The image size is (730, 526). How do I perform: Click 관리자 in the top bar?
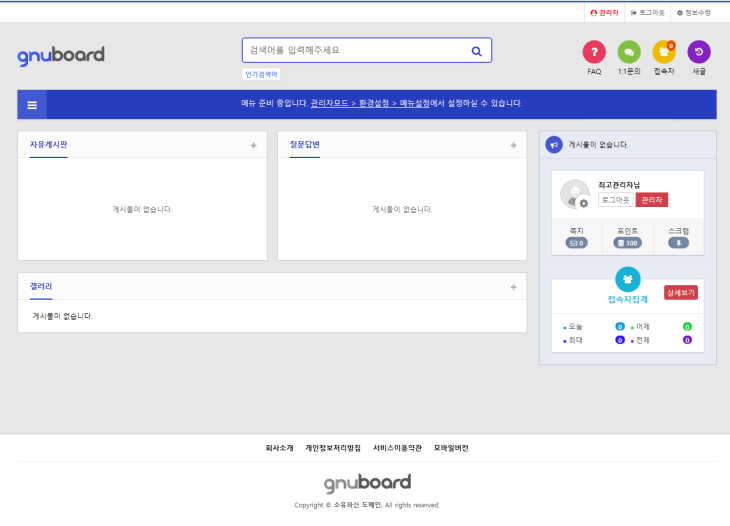[x=604, y=13]
